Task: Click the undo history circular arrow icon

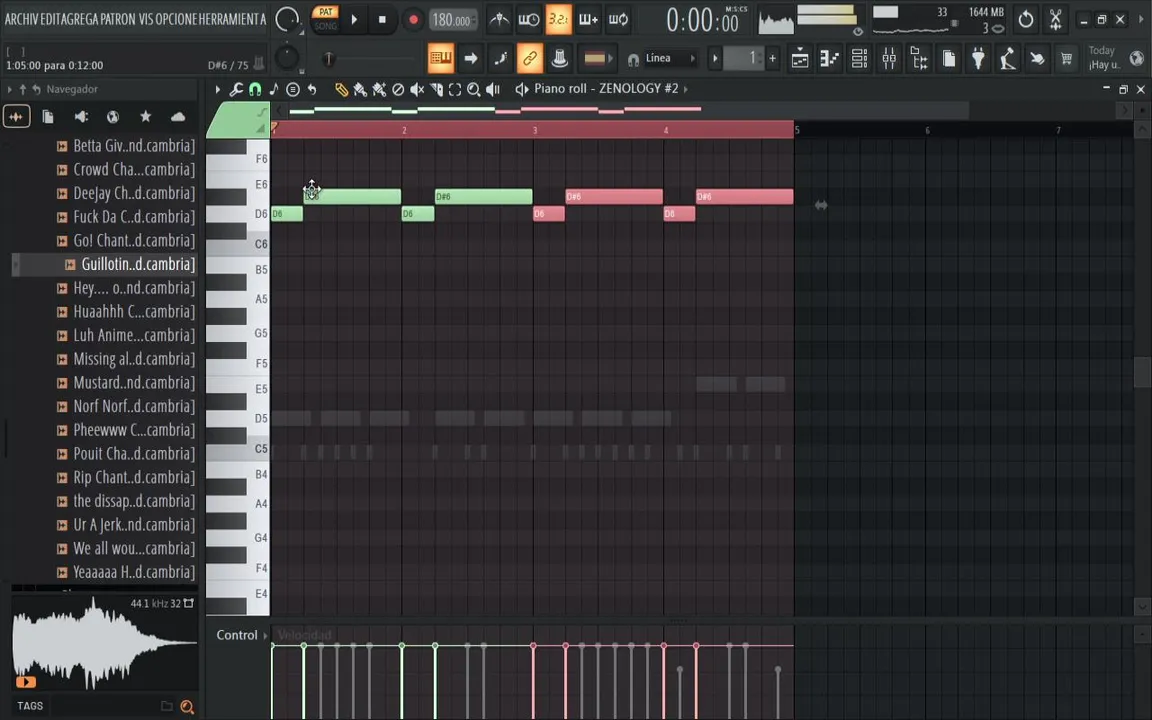Action: [1026, 20]
